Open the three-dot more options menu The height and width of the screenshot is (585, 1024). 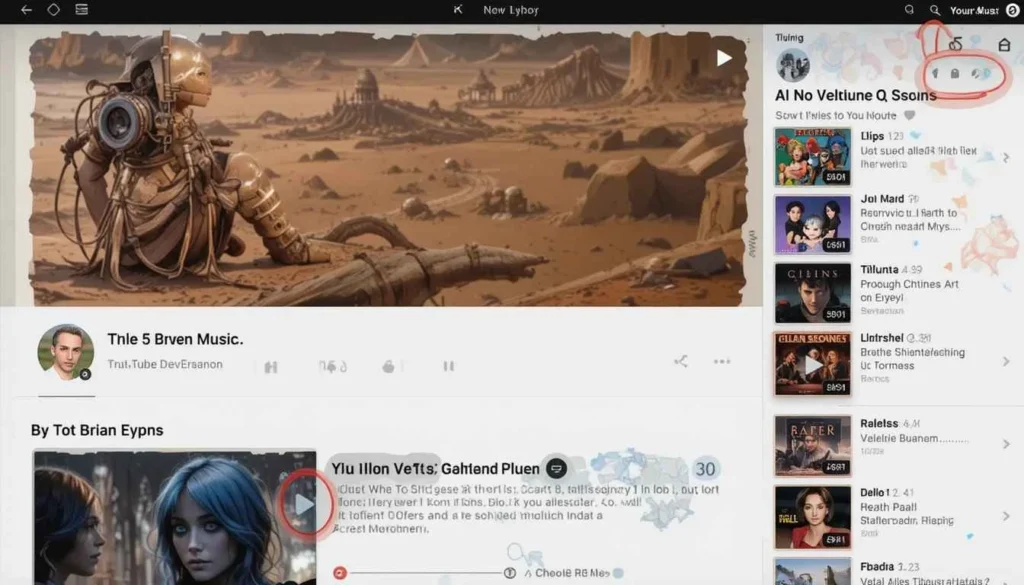[722, 361]
